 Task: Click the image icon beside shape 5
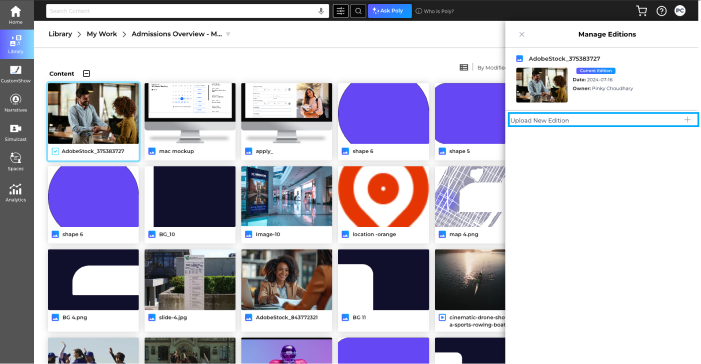pyautogui.click(x=442, y=151)
